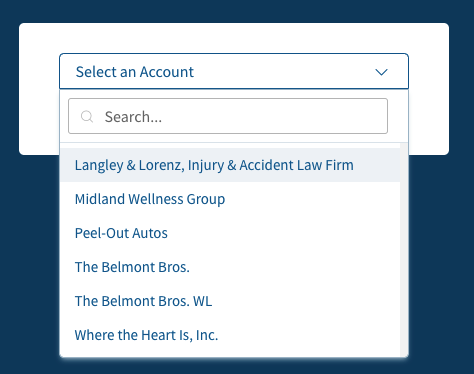Image resolution: width=474 pixels, height=374 pixels.
Task: Click the divider area below the search box
Action: click(x=230, y=143)
